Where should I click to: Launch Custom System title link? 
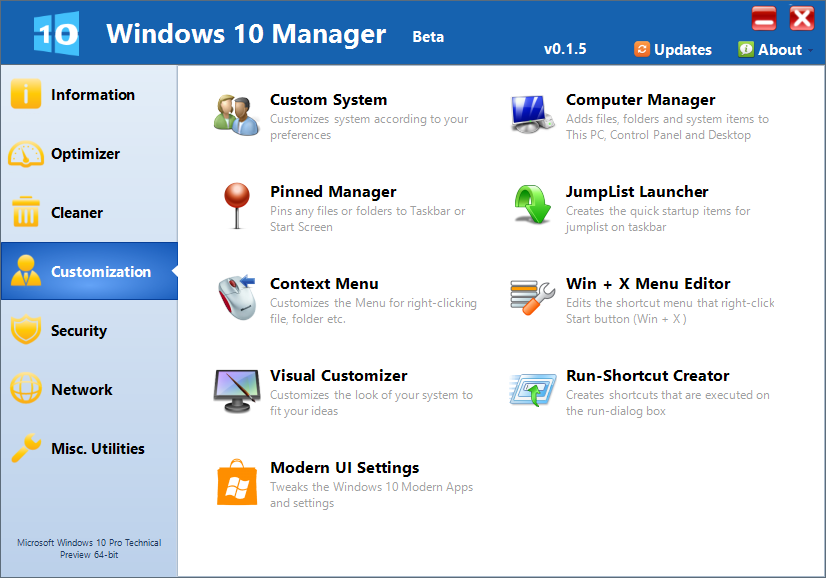pyautogui.click(x=329, y=100)
